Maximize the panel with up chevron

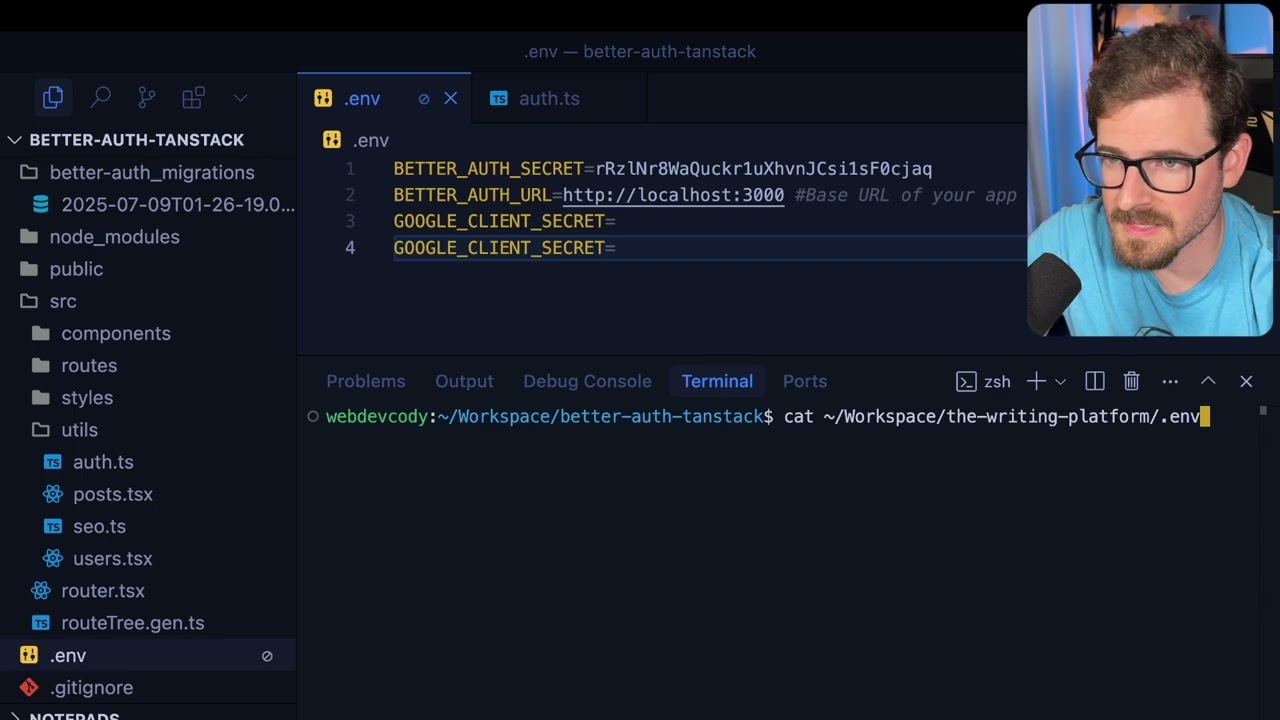tap(1208, 381)
